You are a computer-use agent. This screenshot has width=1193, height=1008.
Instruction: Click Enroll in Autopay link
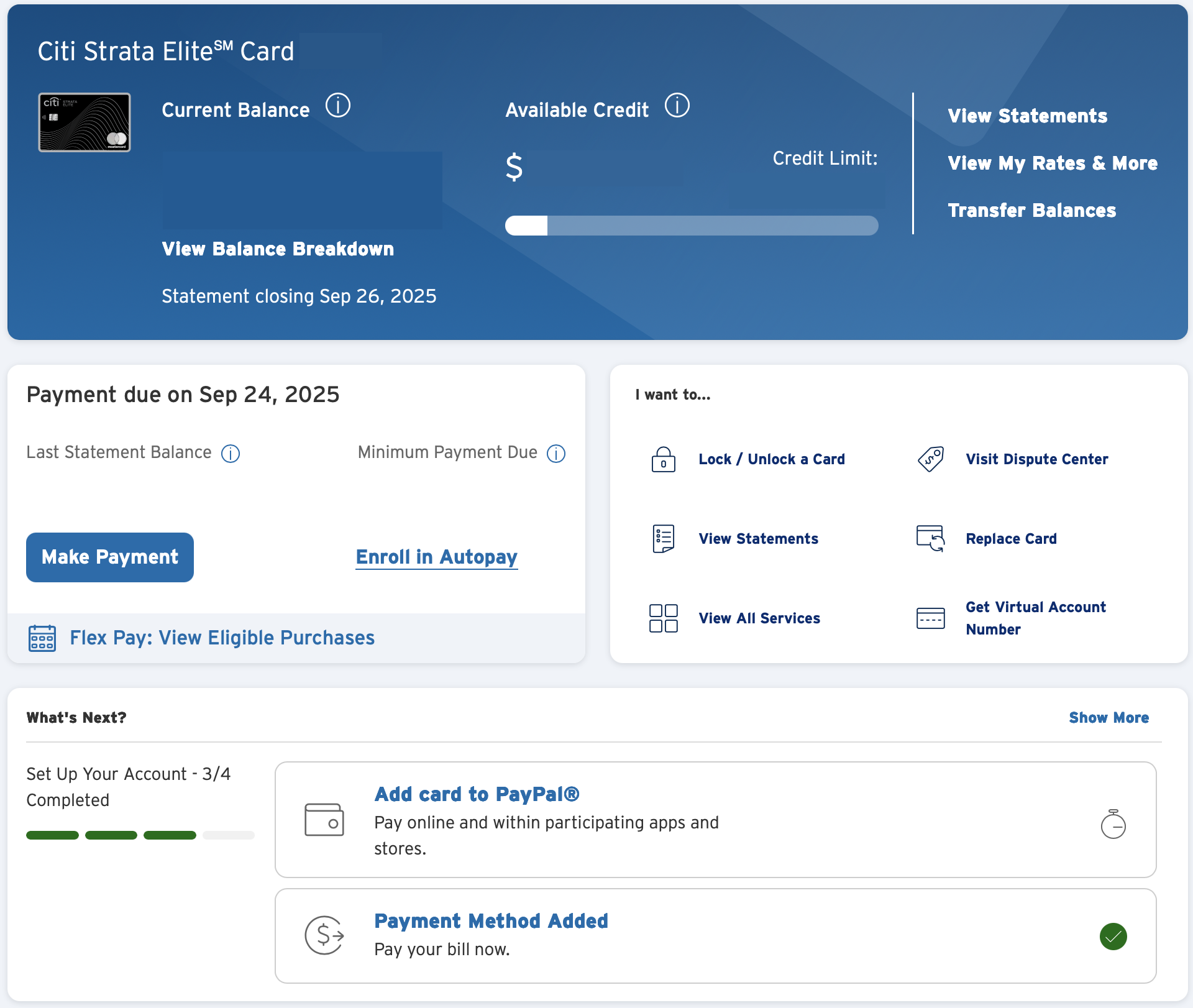coord(436,557)
